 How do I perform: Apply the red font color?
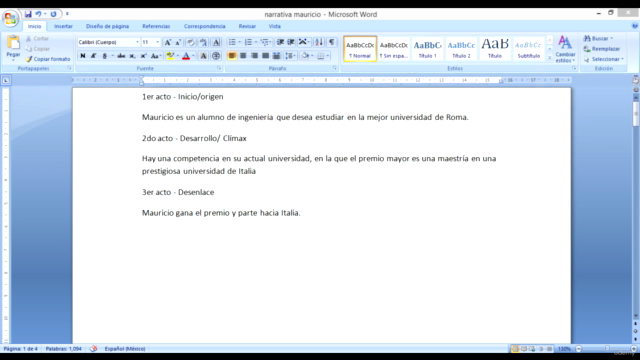(186, 56)
